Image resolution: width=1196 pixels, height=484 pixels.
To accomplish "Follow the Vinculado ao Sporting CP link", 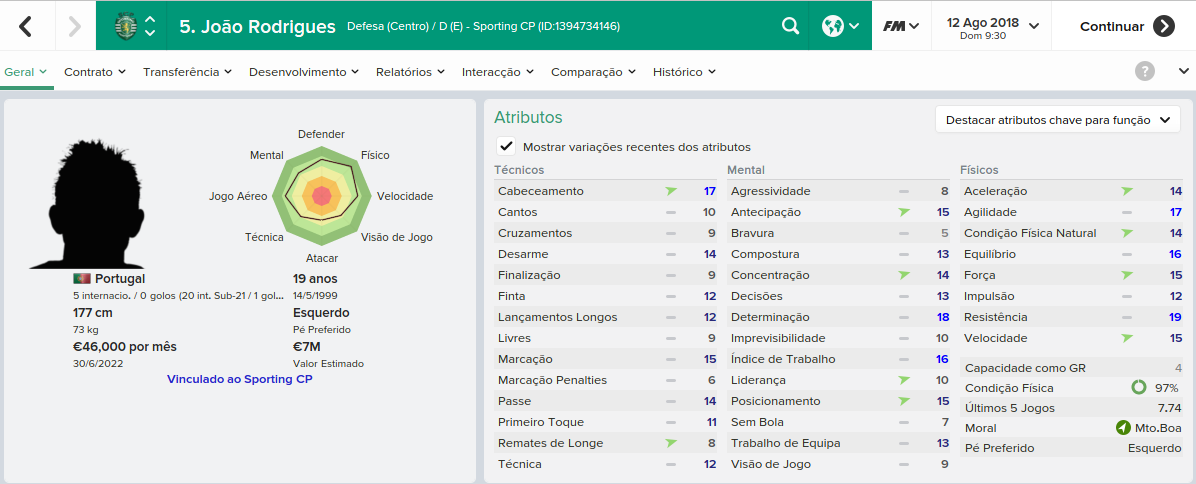I will pyautogui.click(x=240, y=379).
